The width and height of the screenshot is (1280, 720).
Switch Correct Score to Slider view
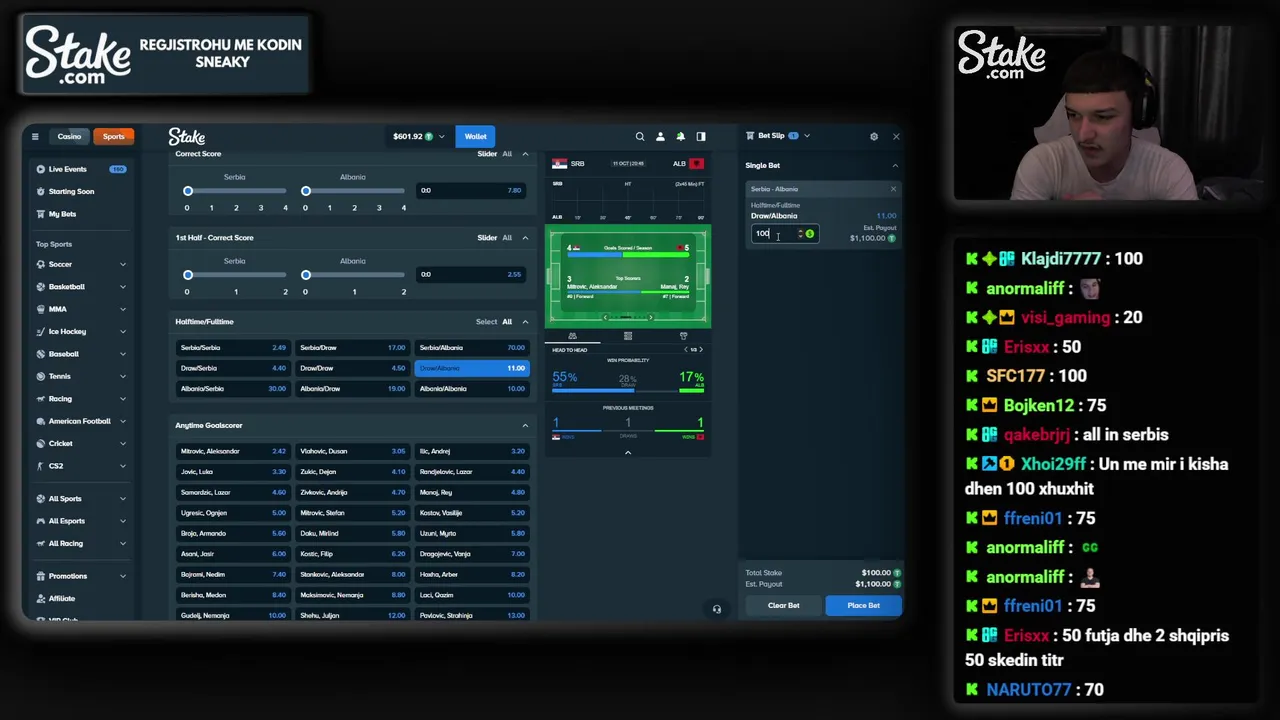[487, 154]
